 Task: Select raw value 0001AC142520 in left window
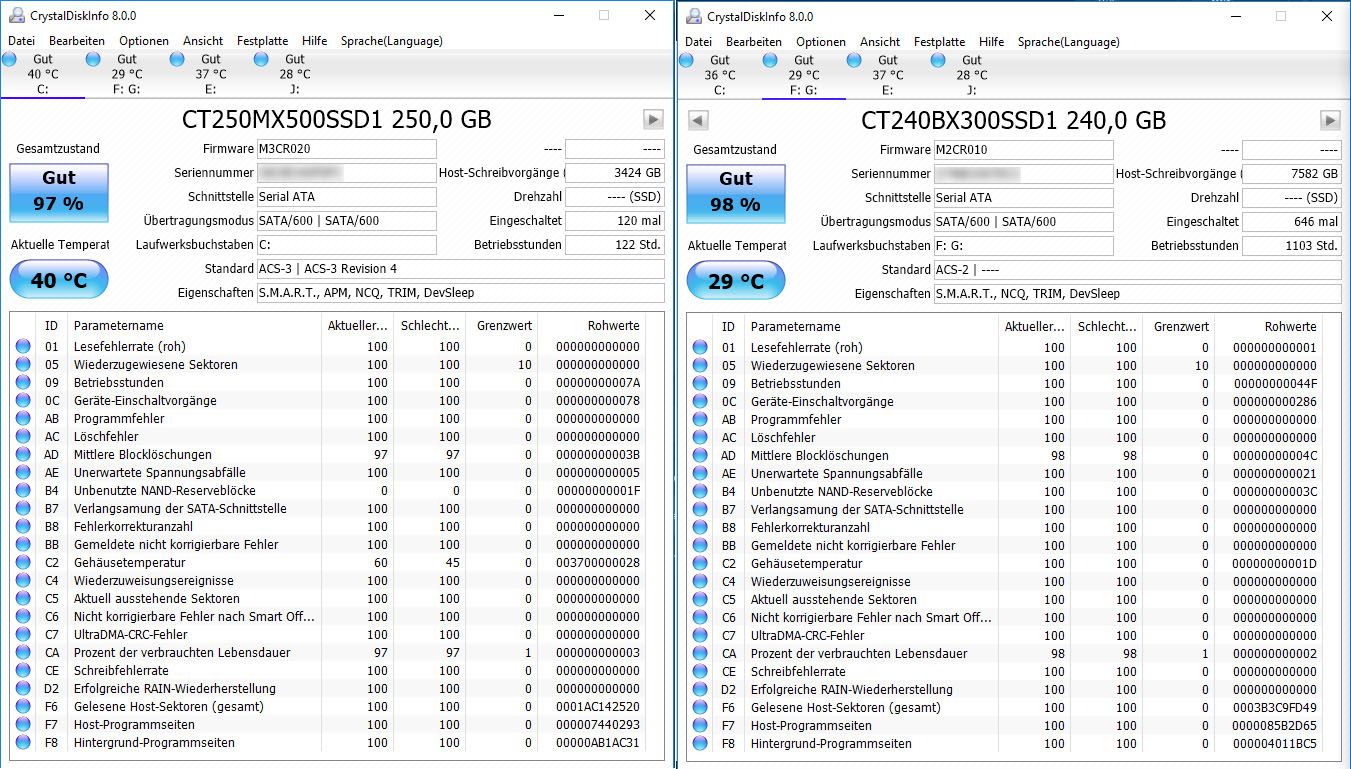[598, 707]
